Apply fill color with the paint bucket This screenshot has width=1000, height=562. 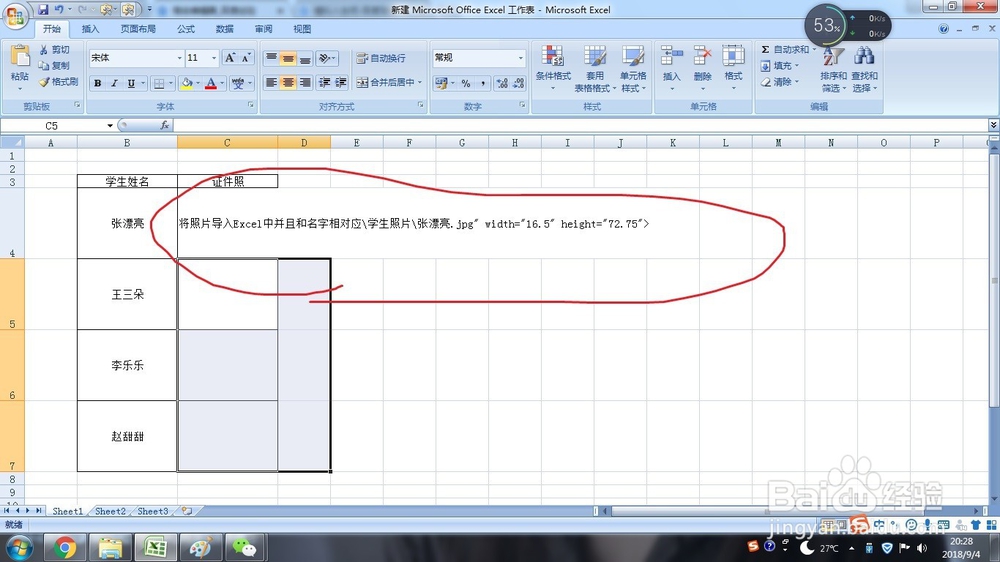pyautogui.click(x=187, y=83)
